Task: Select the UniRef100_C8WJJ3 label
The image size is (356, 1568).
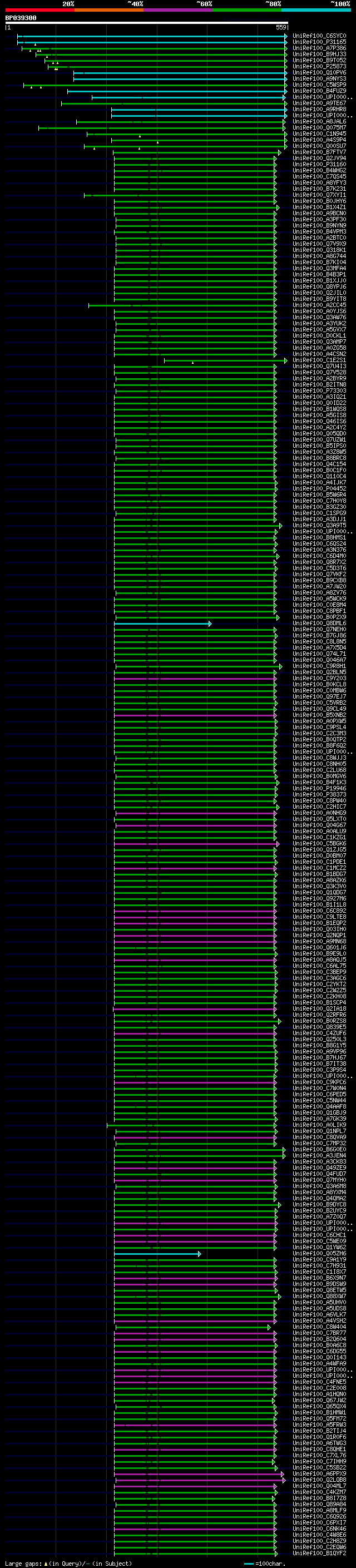Action: pyautogui.click(x=319, y=759)
